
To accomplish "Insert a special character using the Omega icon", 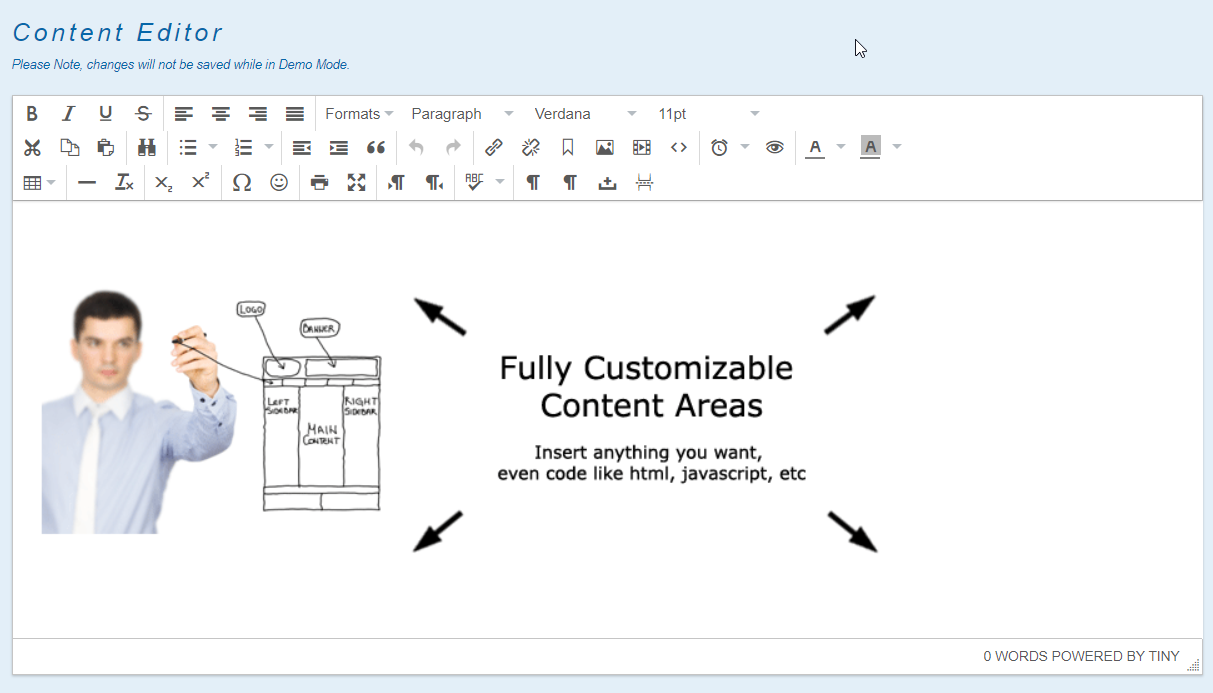I will pyautogui.click(x=242, y=182).
